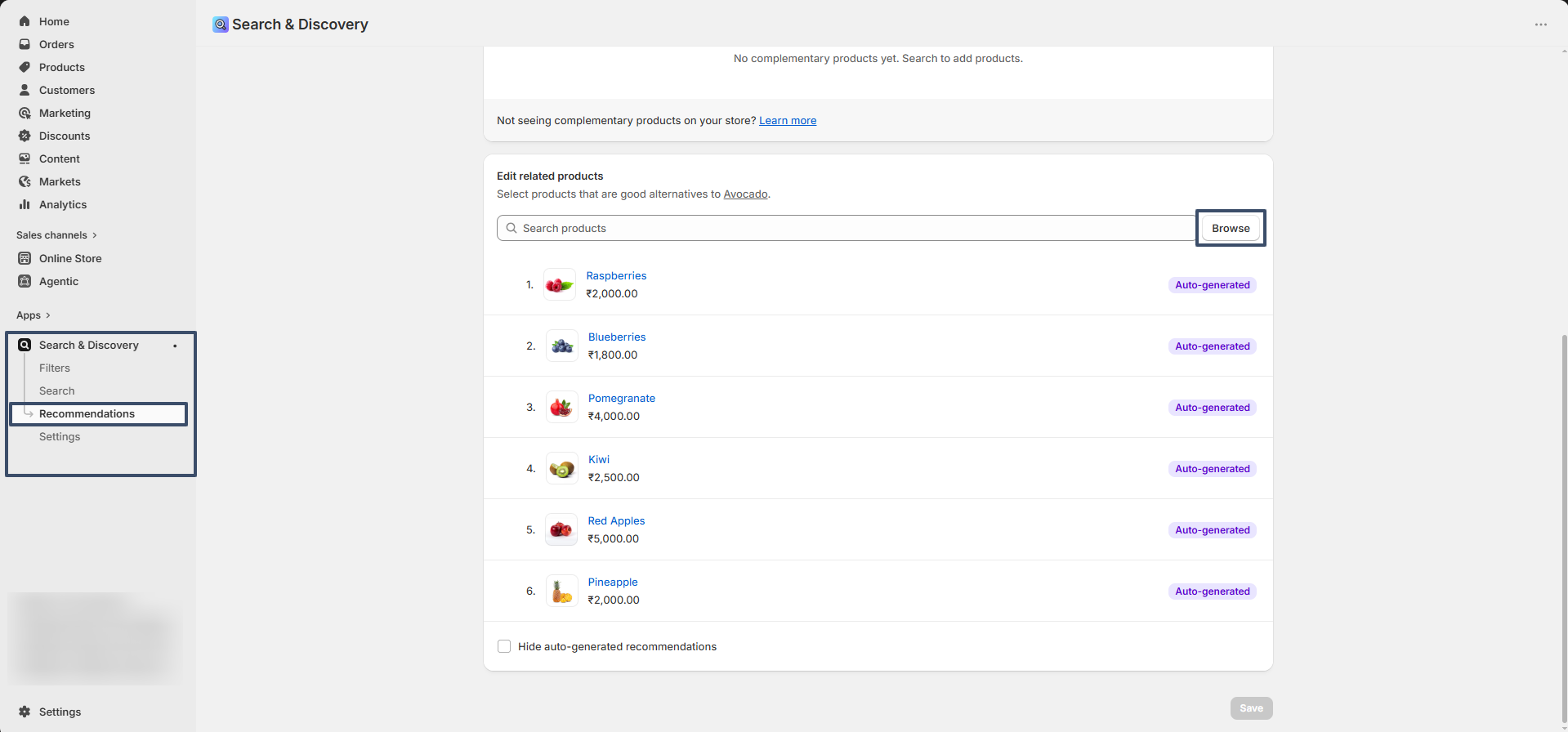Image resolution: width=1568 pixels, height=732 pixels.
Task: Click the Red Apples product thumbnail
Action: (561, 529)
